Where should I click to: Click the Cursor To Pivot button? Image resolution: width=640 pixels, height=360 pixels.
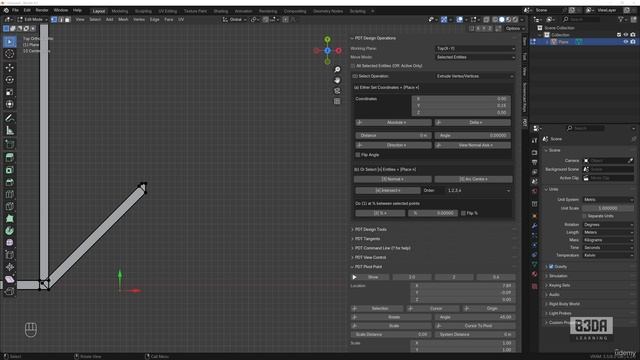tap(475, 326)
